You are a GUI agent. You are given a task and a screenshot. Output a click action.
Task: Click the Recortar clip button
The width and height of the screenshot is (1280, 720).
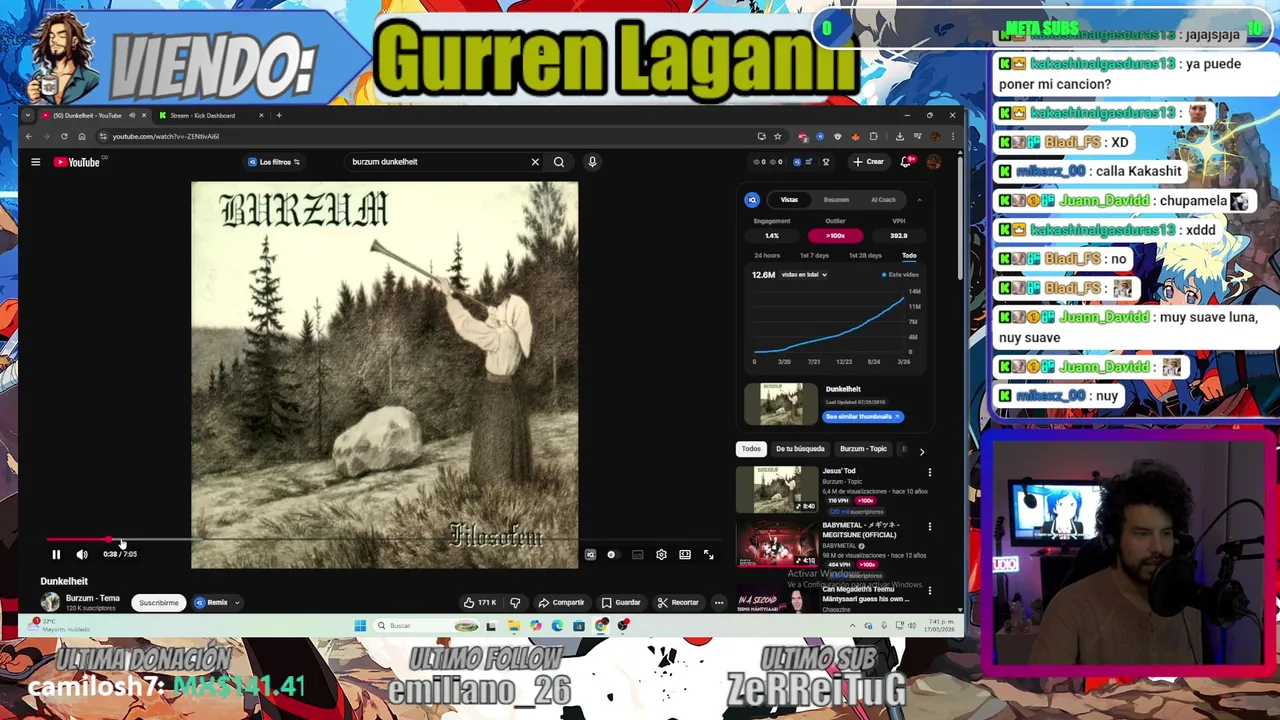678,602
